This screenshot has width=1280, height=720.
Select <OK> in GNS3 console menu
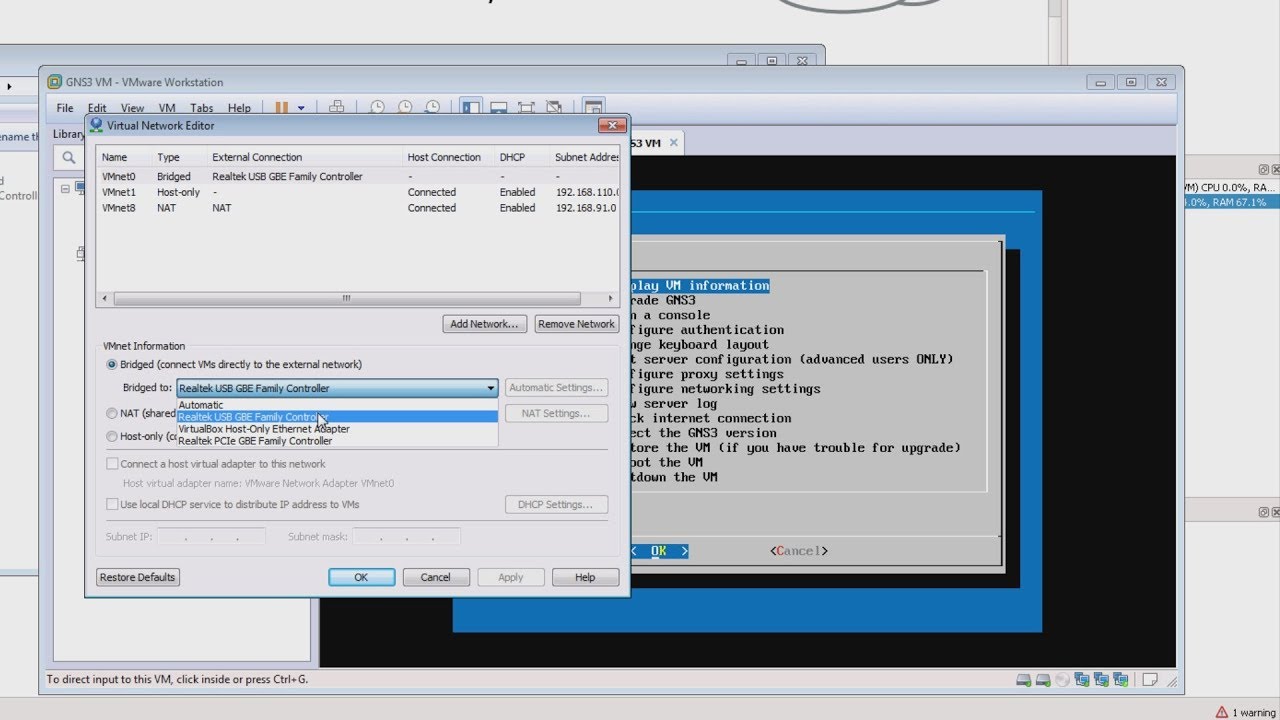click(659, 551)
